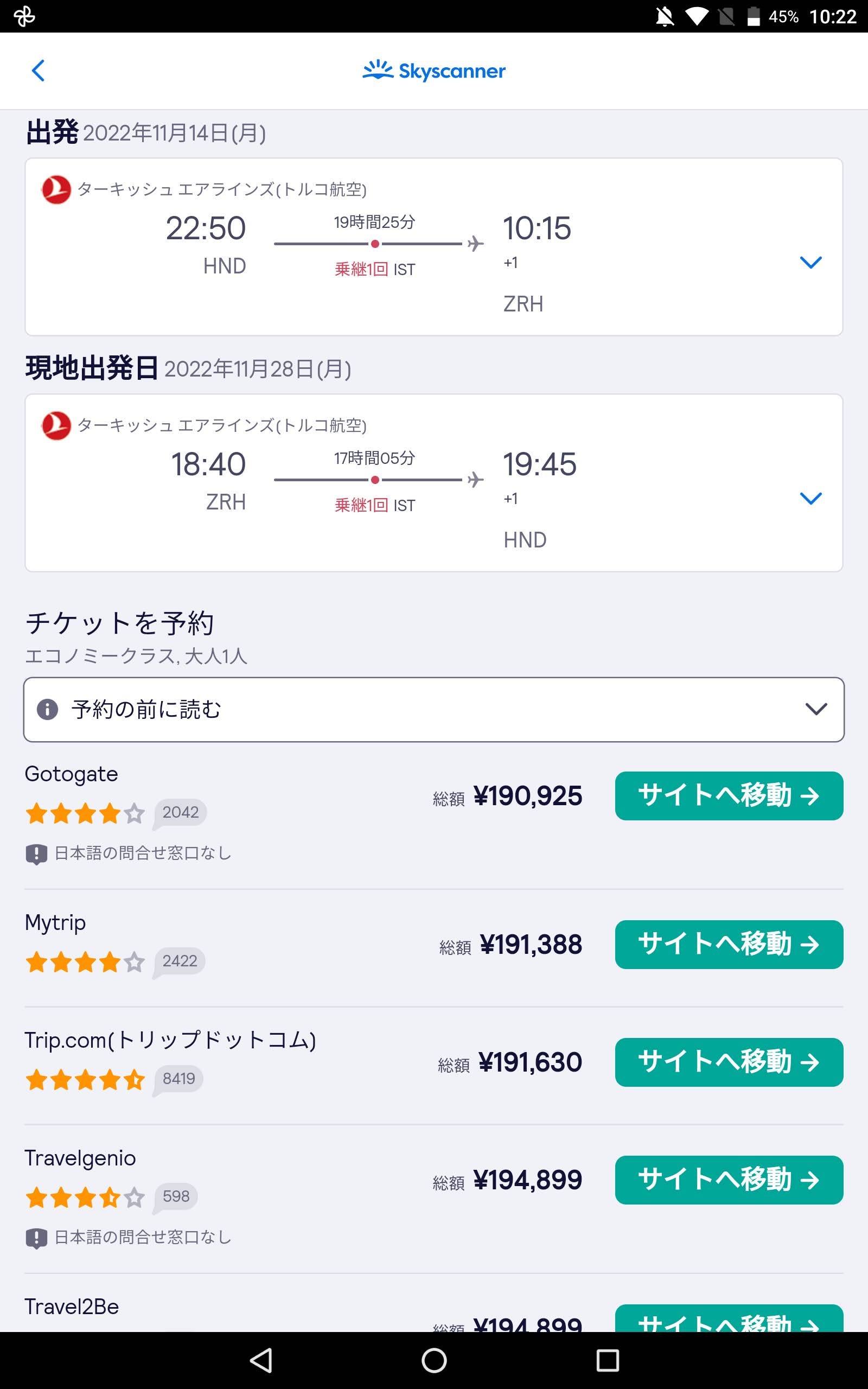The width and height of the screenshot is (868, 1389).
Task: Tap the Turkish Airlines logo on outbound flight
Action: 56,189
